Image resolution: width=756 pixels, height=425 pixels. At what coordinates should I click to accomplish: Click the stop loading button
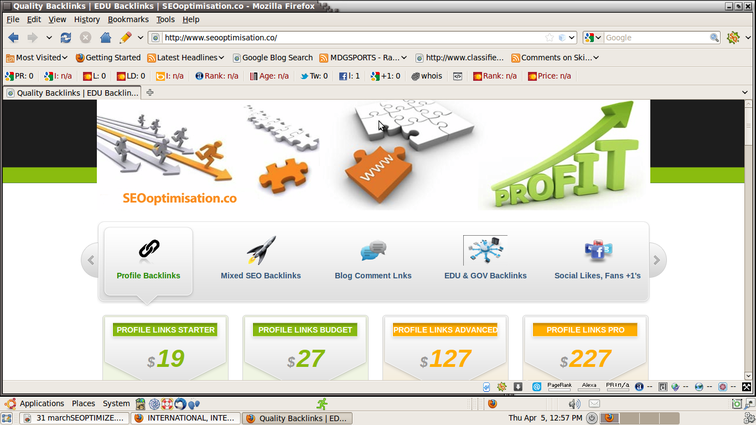tap(85, 38)
